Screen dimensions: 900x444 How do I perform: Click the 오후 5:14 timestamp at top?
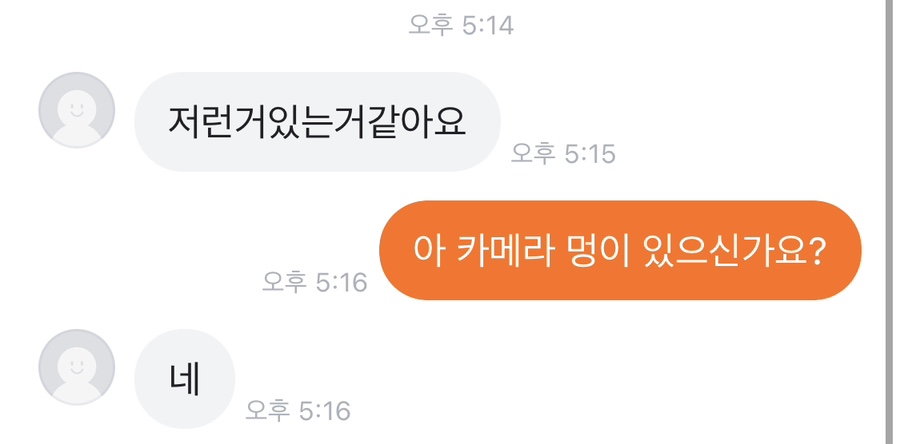tap(461, 25)
